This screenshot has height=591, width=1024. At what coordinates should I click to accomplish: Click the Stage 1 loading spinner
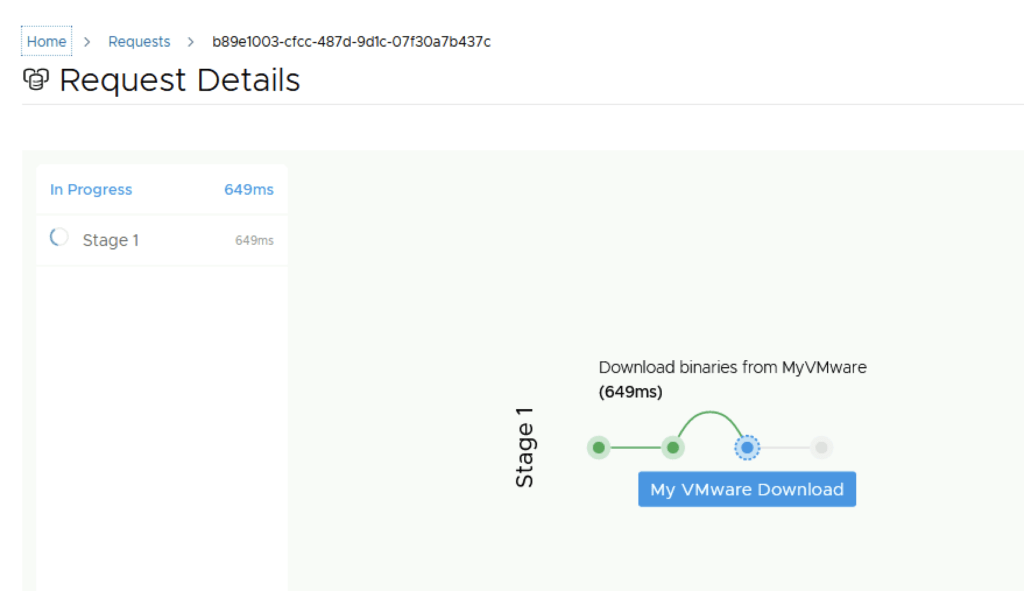click(x=59, y=238)
